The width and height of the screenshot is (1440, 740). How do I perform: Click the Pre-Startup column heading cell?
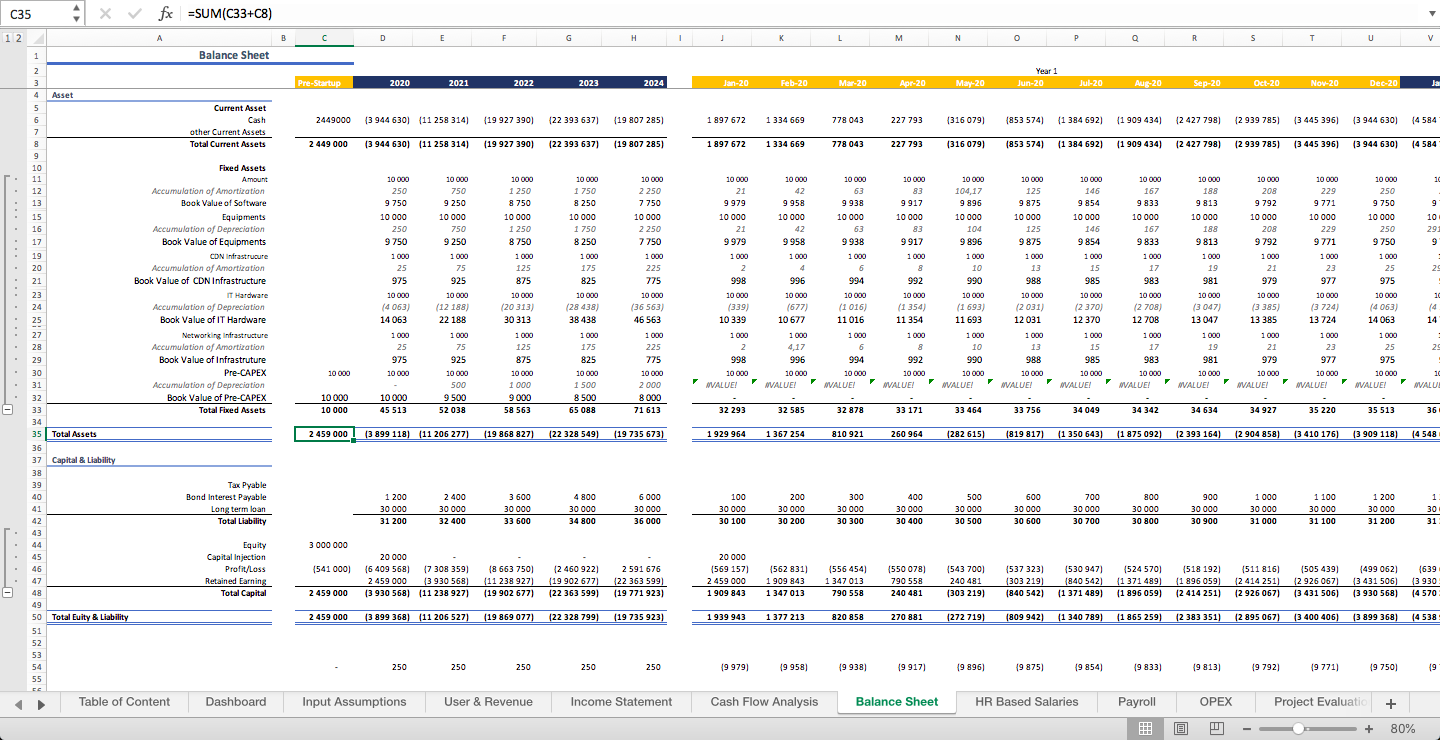coord(324,82)
